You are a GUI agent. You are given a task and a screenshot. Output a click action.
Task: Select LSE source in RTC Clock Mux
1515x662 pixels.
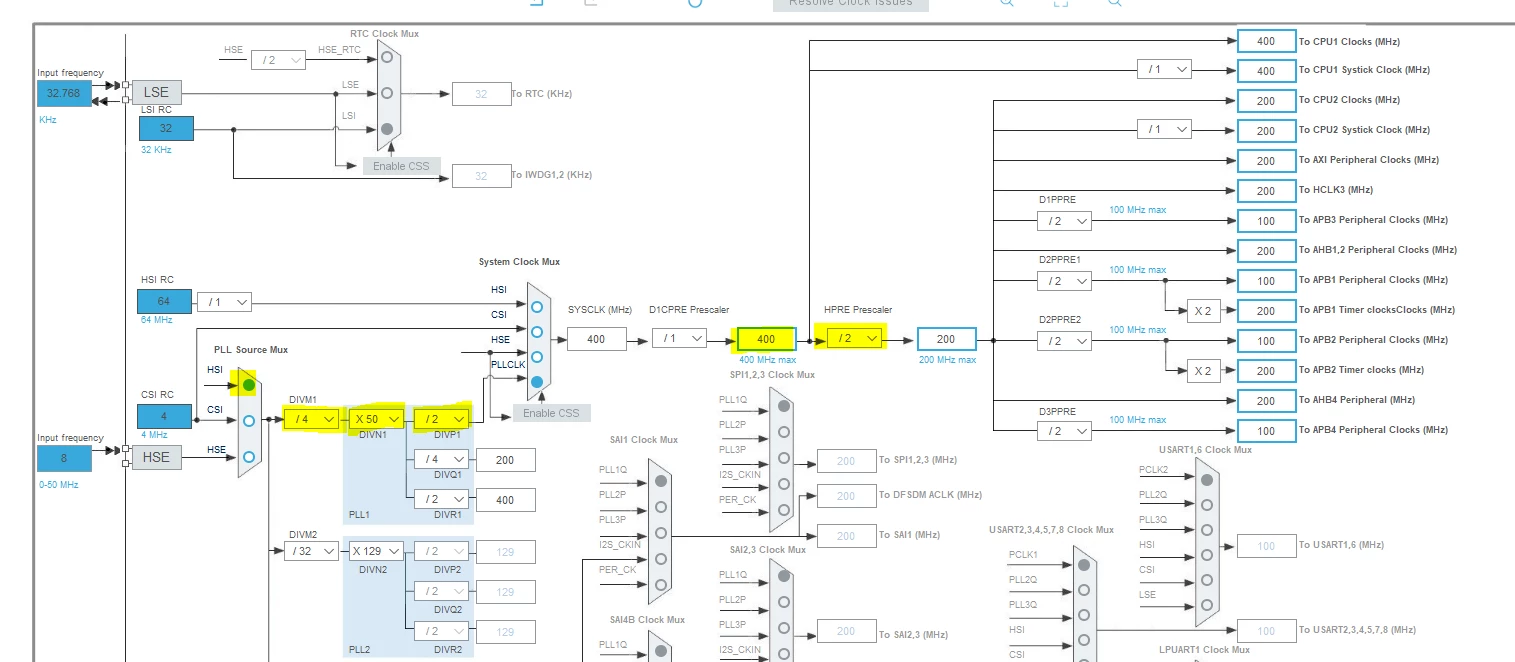click(x=386, y=93)
